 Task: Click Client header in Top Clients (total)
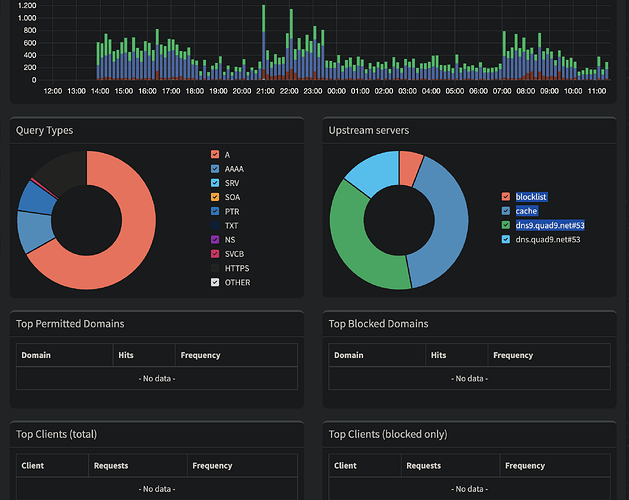point(35,465)
